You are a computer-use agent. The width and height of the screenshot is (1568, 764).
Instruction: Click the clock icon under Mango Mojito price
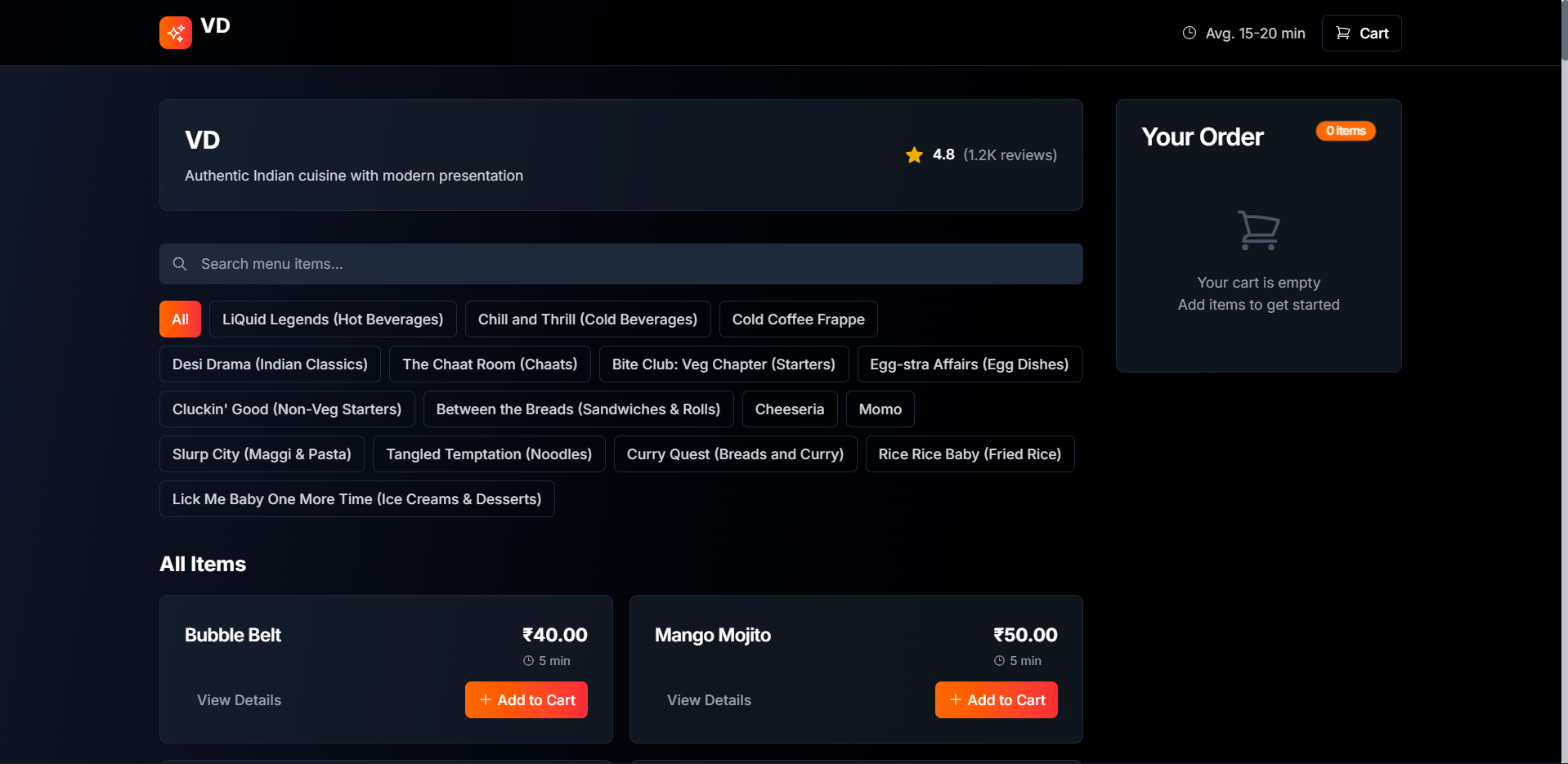[x=999, y=661]
